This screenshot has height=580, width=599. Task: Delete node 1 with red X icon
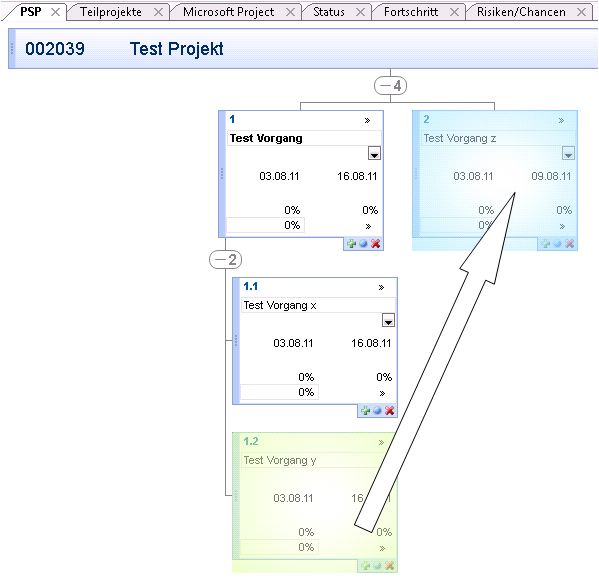(376, 243)
